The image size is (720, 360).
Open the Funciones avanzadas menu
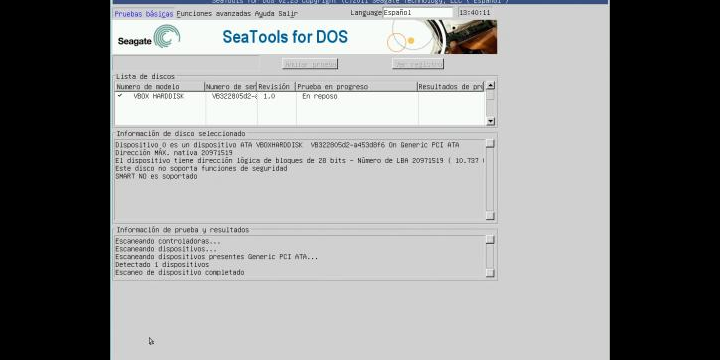click(214, 14)
